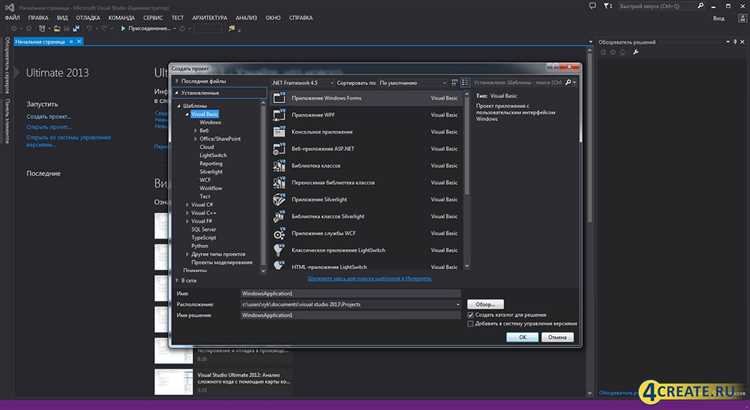Select the Python tree item
The width and height of the screenshot is (750, 410).
point(200,246)
